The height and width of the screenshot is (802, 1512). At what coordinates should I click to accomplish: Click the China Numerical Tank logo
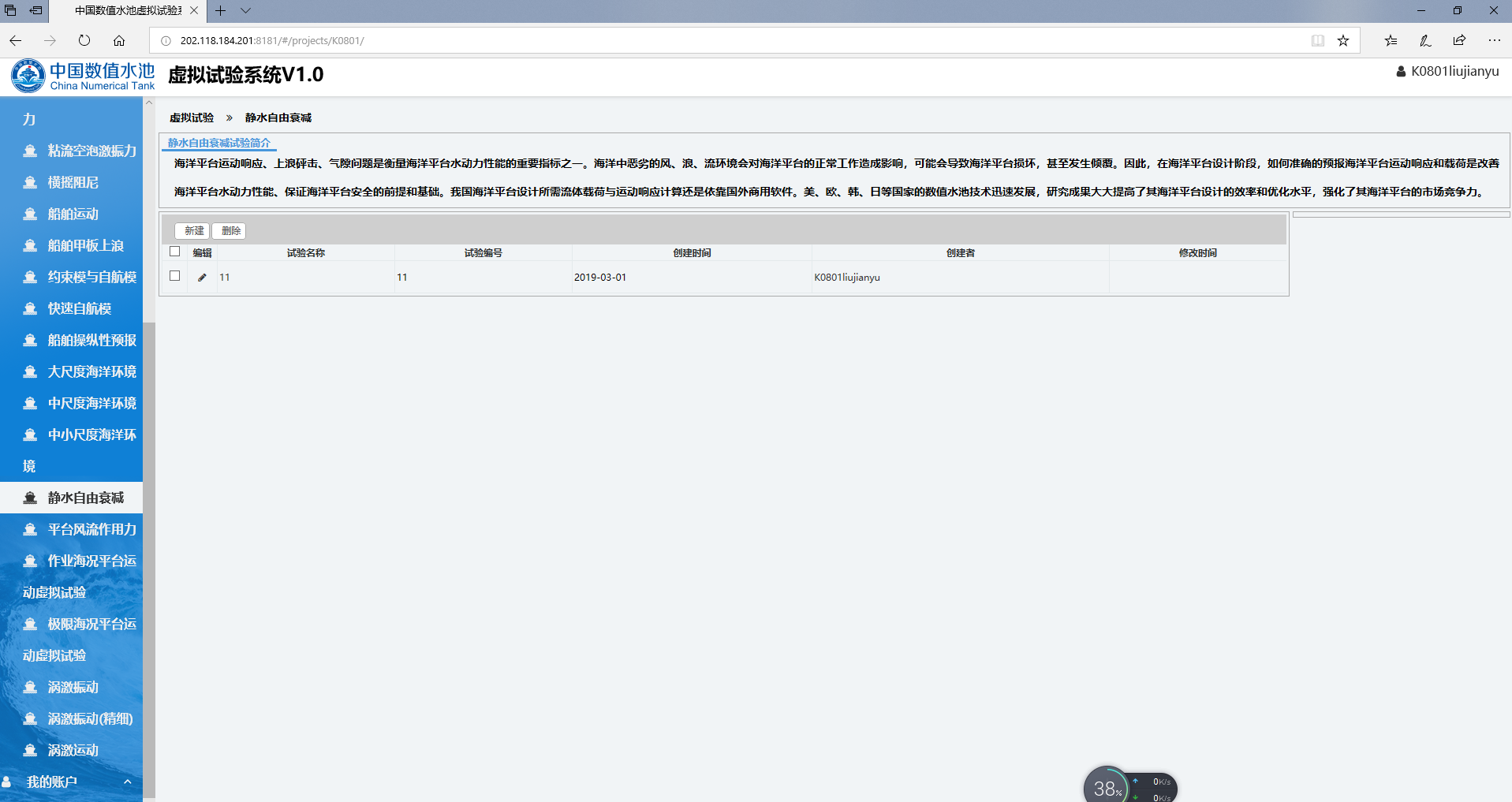click(83, 76)
